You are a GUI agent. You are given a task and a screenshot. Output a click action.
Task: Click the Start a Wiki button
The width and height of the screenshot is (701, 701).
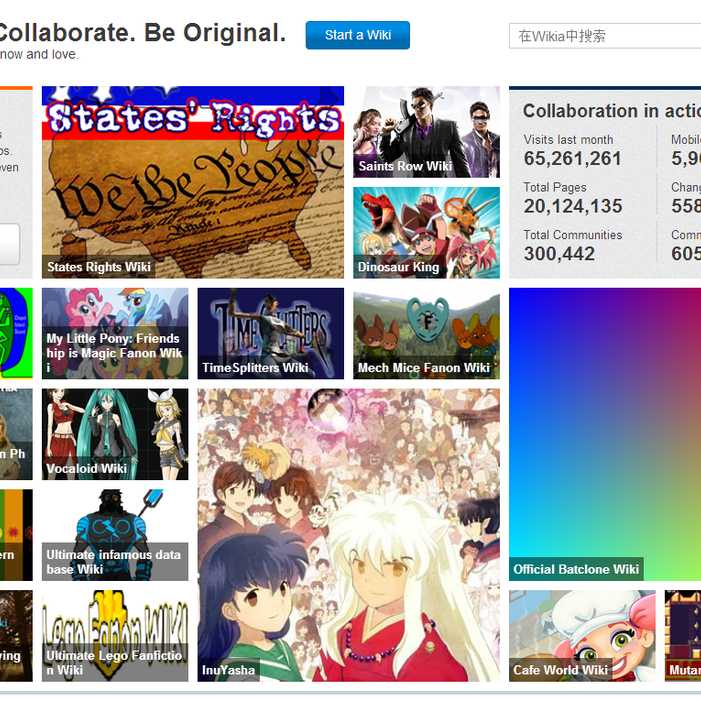[358, 35]
